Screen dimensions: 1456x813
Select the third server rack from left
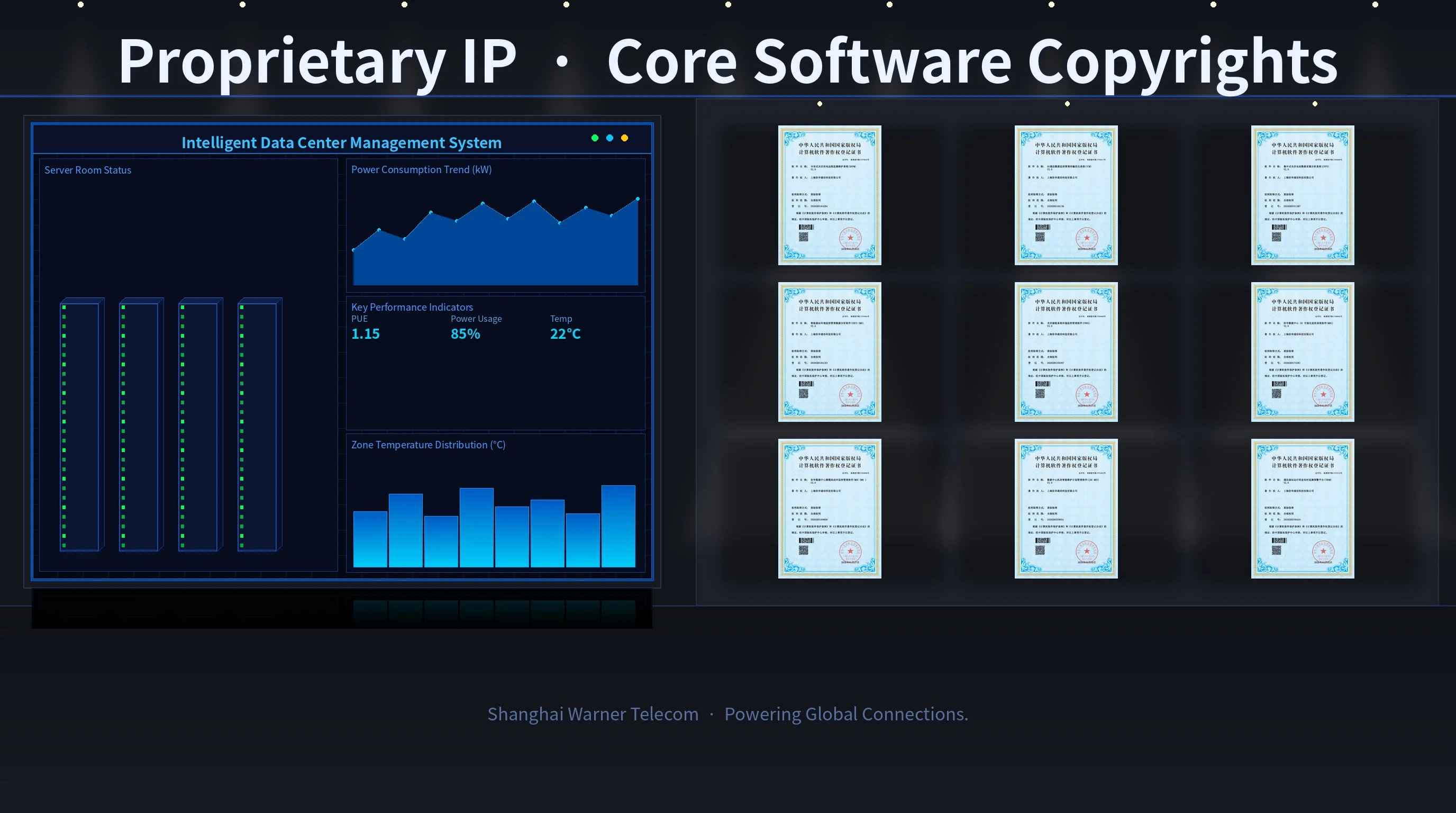tap(201, 424)
